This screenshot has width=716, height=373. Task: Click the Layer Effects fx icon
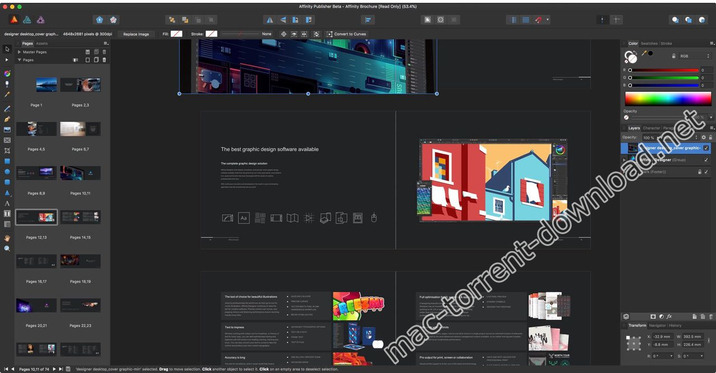(669, 316)
